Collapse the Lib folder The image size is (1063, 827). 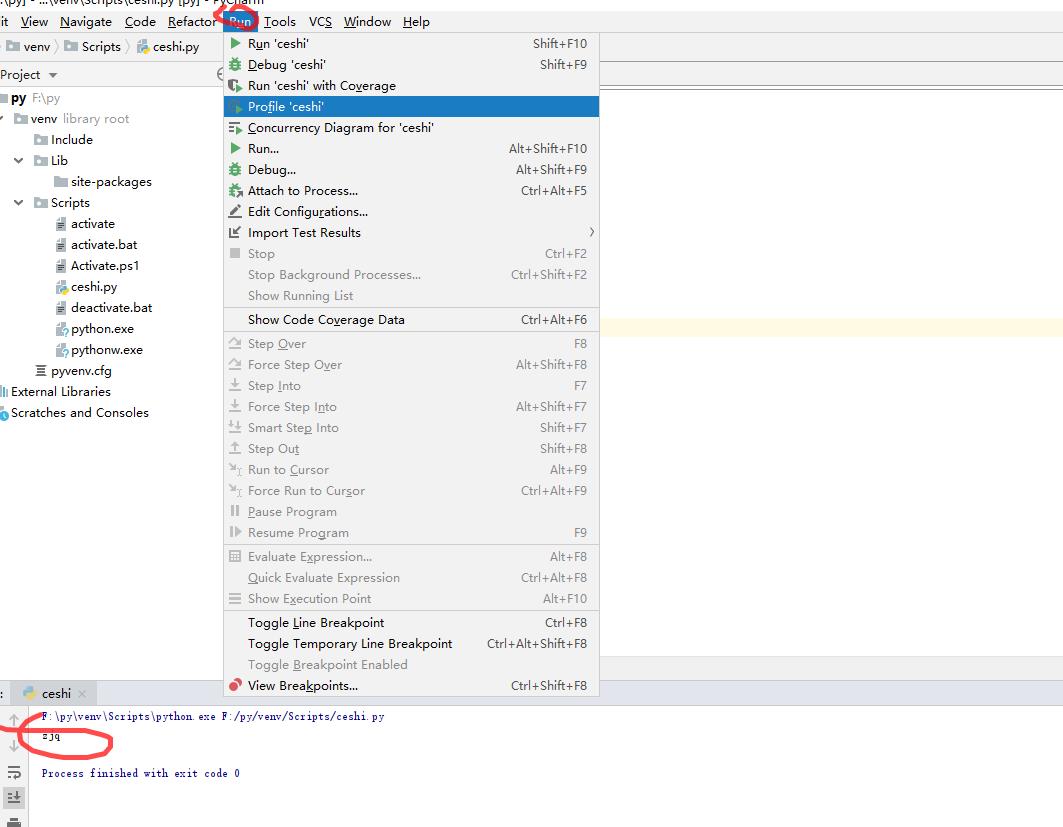(x=19, y=161)
